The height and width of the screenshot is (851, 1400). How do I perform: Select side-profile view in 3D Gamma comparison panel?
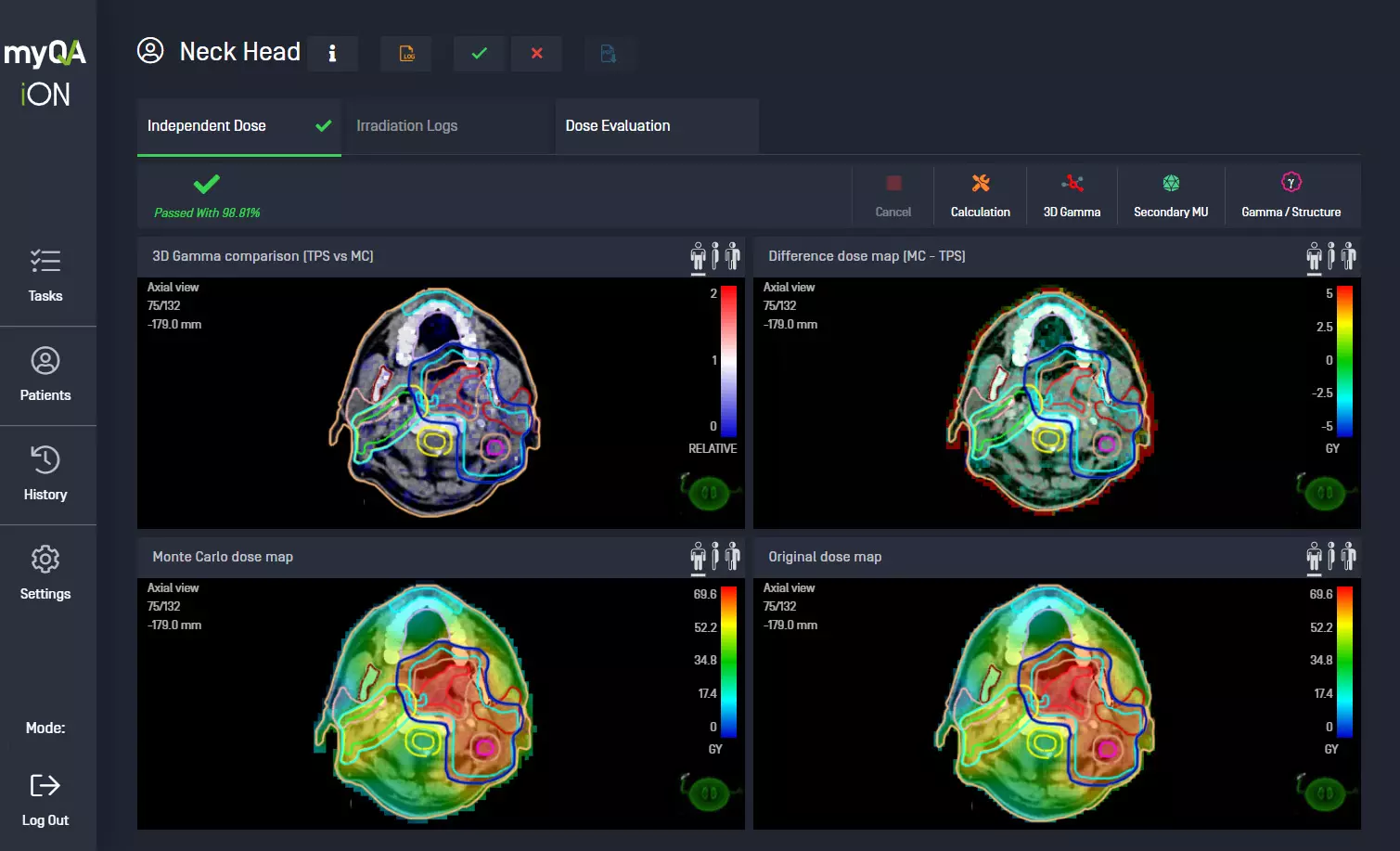point(715,256)
